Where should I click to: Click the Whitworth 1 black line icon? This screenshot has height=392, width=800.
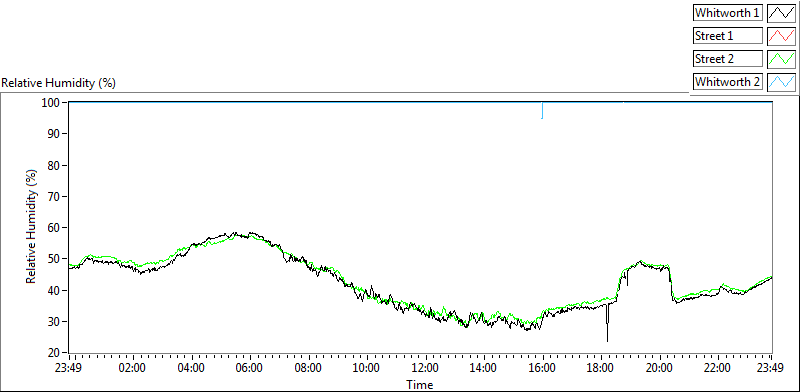pos(781,13)
